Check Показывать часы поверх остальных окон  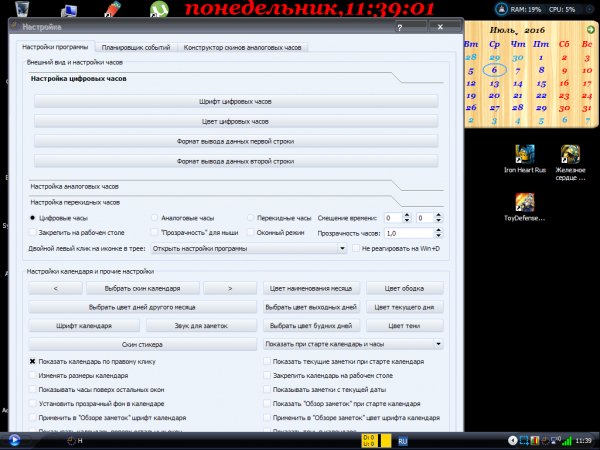click(x=33, y=389)
